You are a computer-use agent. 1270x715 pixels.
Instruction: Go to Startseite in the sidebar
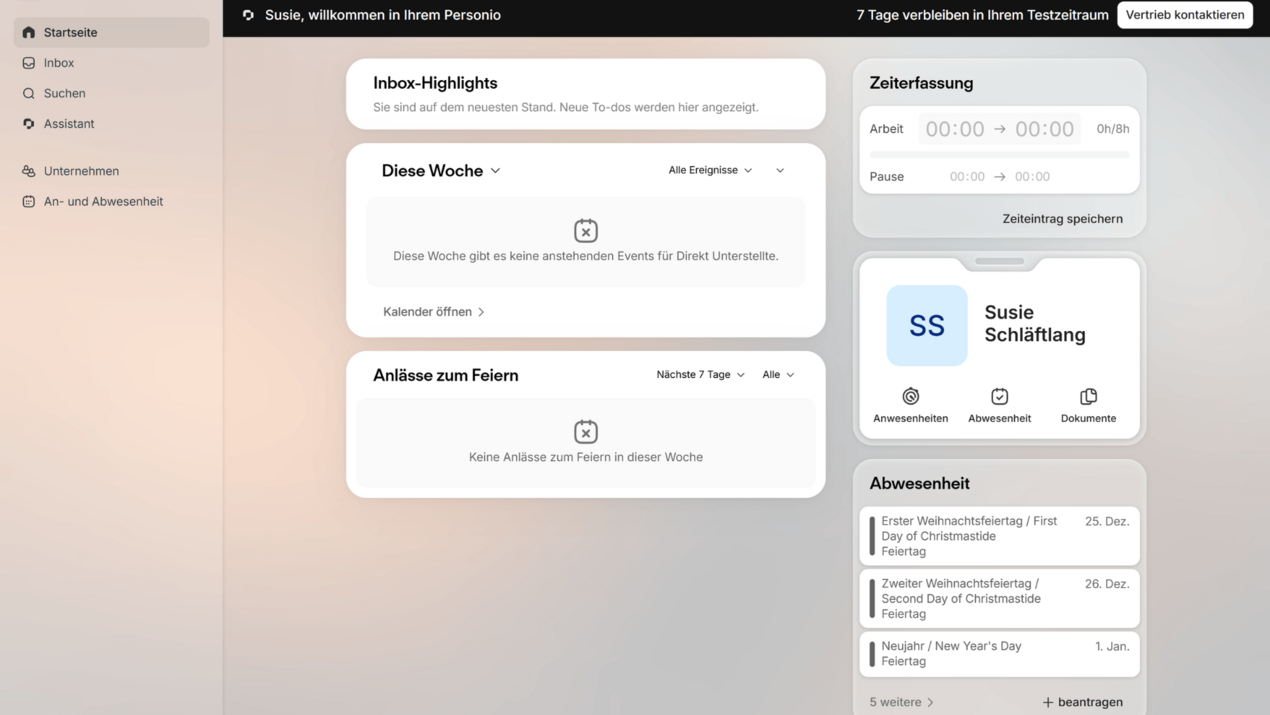click(x=111, y=32)
